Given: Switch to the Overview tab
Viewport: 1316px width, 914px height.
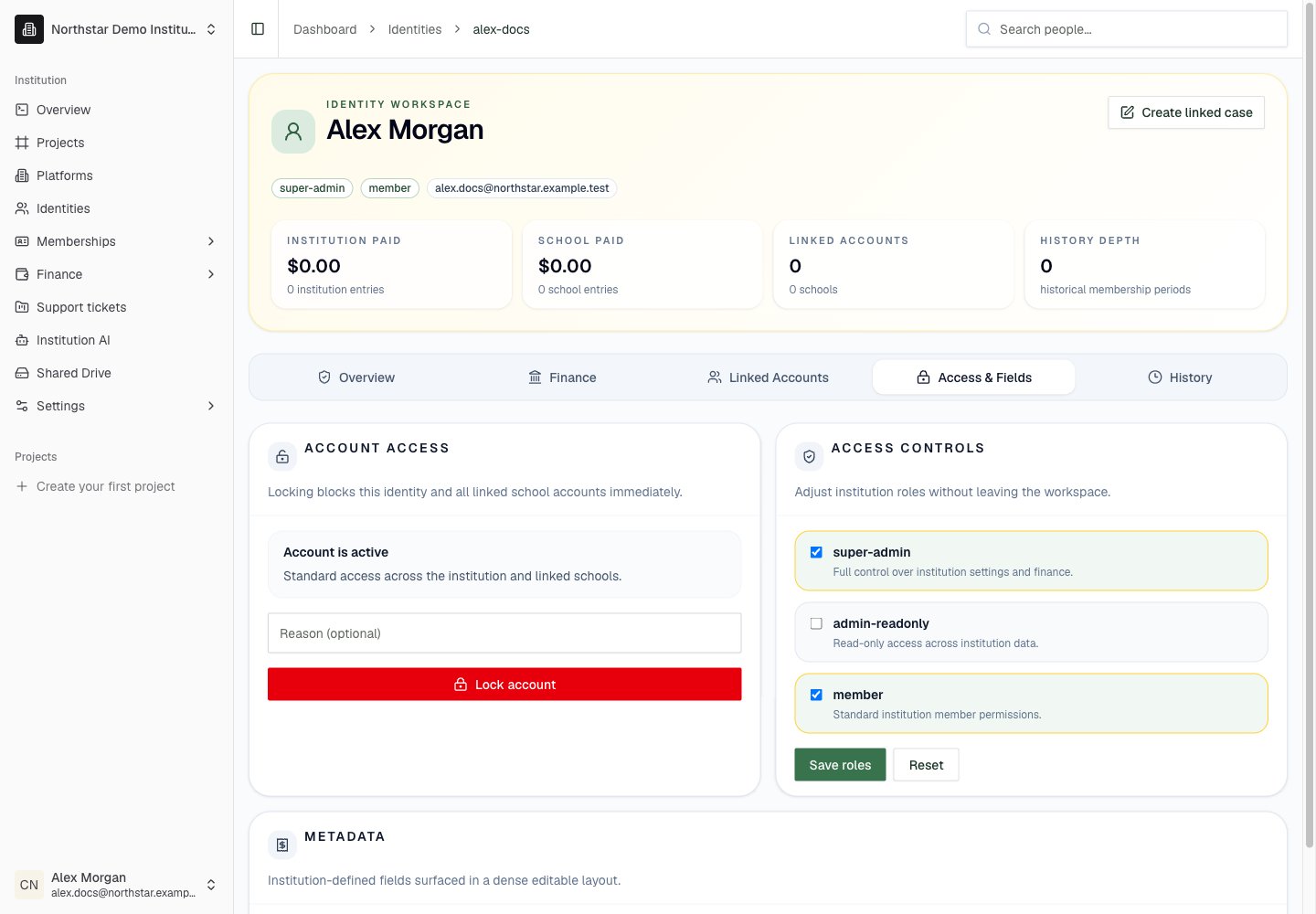Looking at the screenshot, I should click(x=356, y=377).
